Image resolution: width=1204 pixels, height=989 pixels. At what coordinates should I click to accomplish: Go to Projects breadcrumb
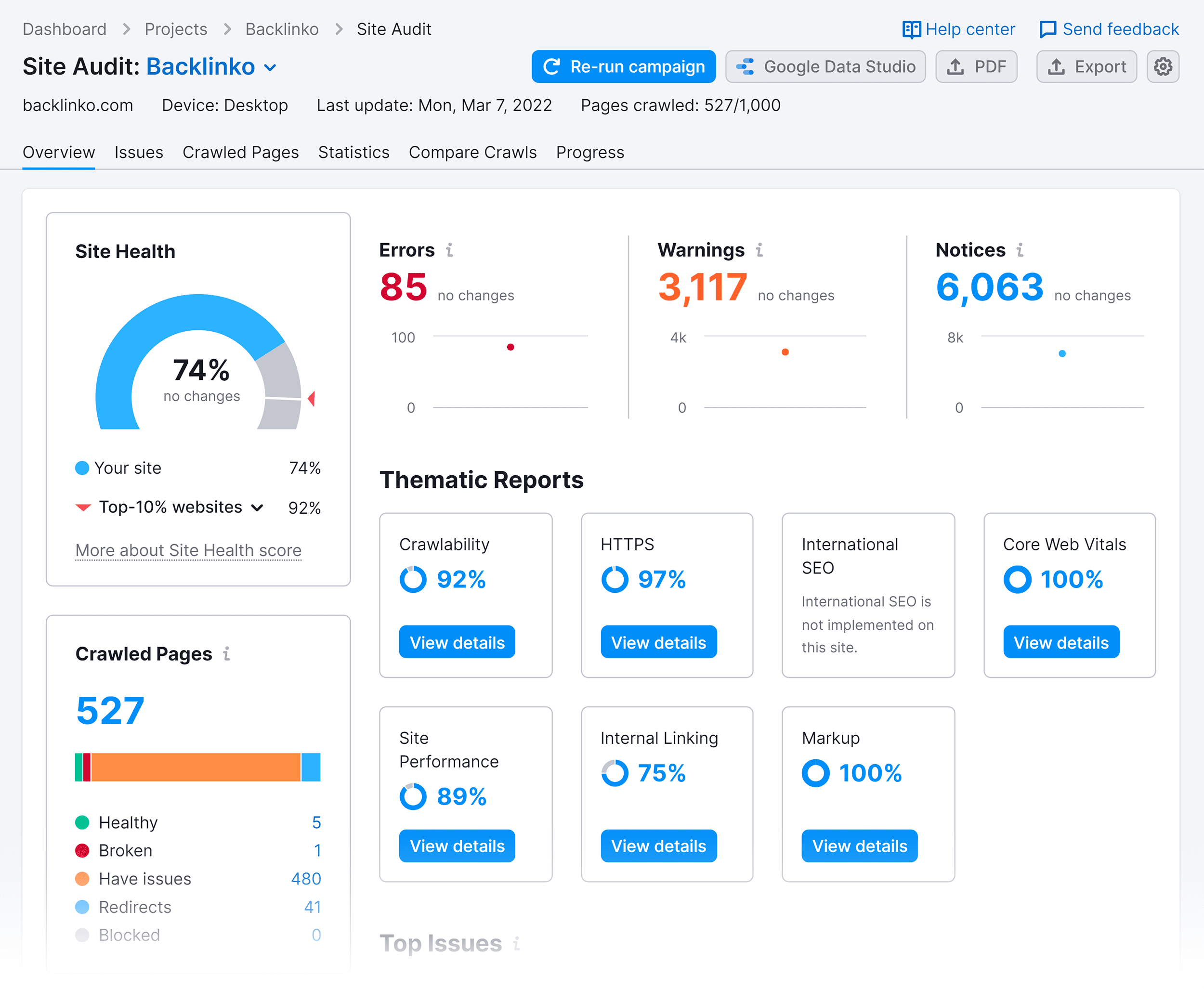175,30
